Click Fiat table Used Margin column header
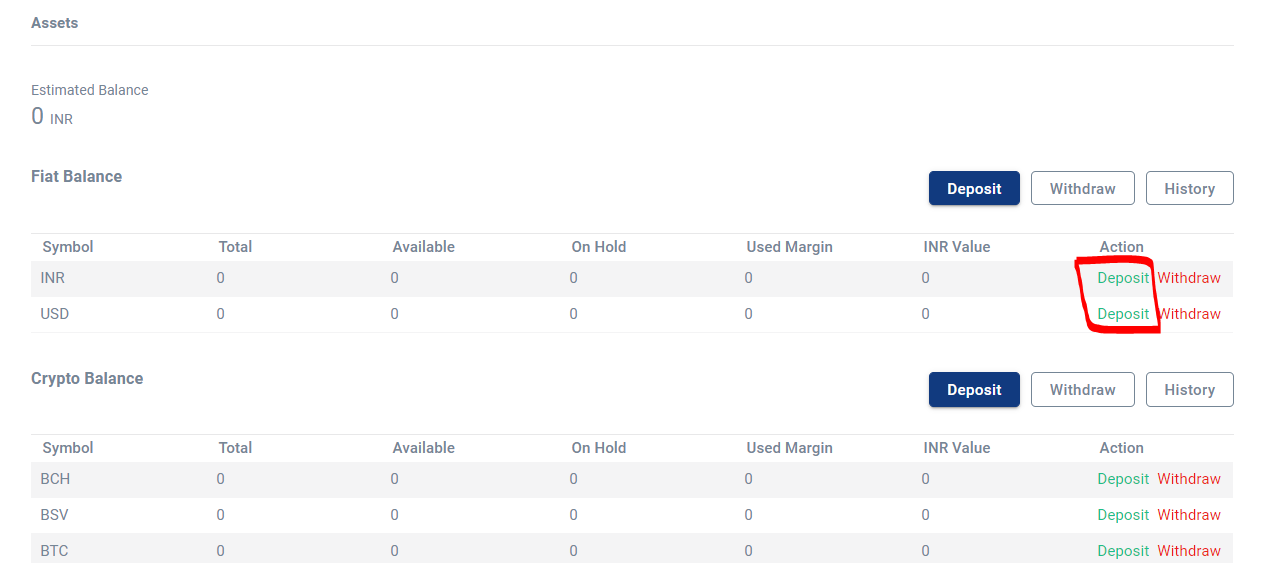The image size is (1268, 563). (x=790, y=247)
